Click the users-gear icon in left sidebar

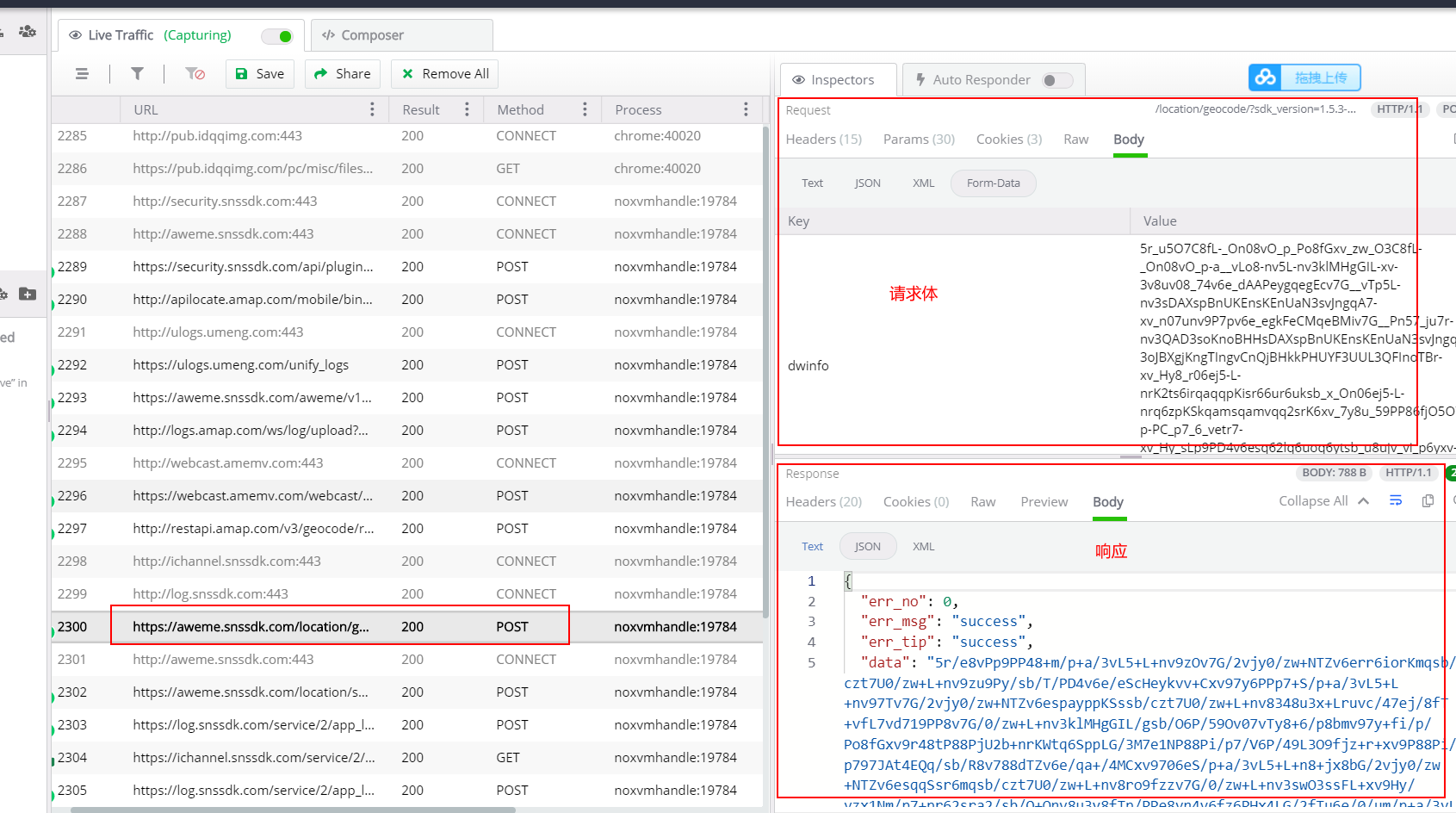28,31
